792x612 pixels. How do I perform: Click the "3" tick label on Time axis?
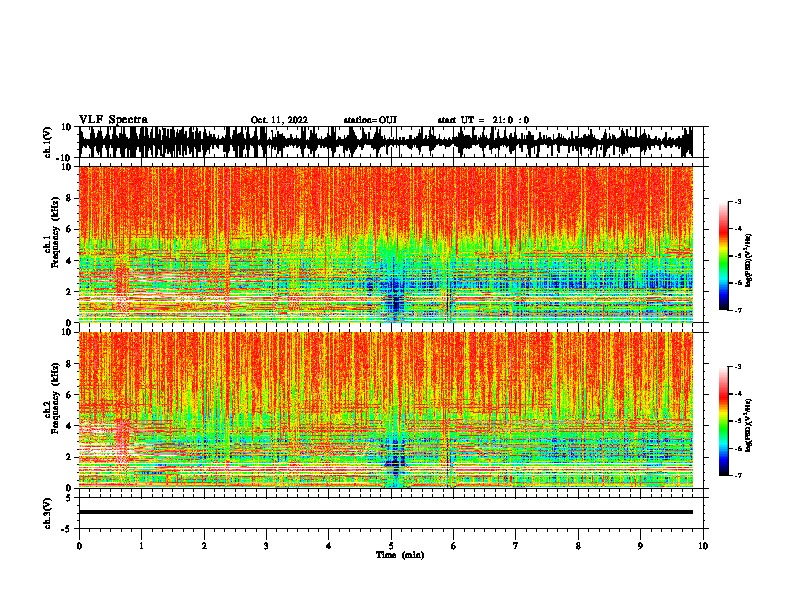coord(266,546)
